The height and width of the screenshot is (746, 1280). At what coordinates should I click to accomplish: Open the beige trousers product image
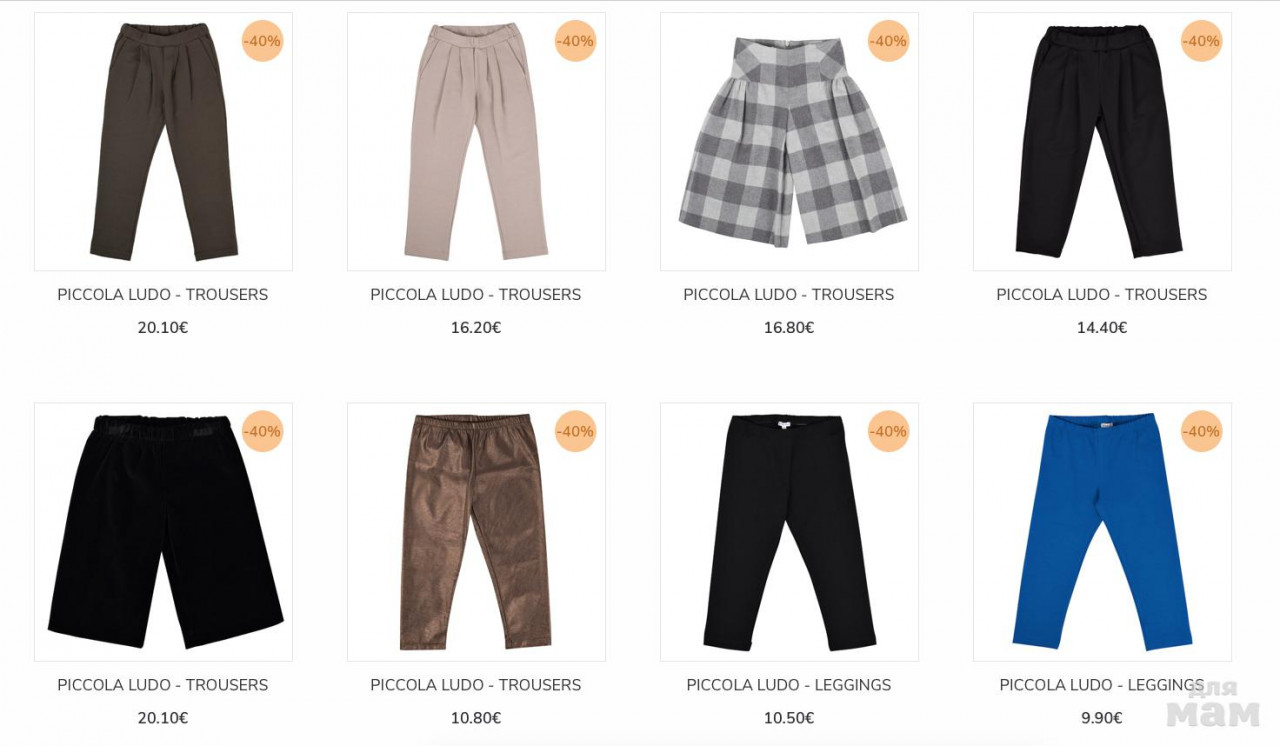pos(476,141)
